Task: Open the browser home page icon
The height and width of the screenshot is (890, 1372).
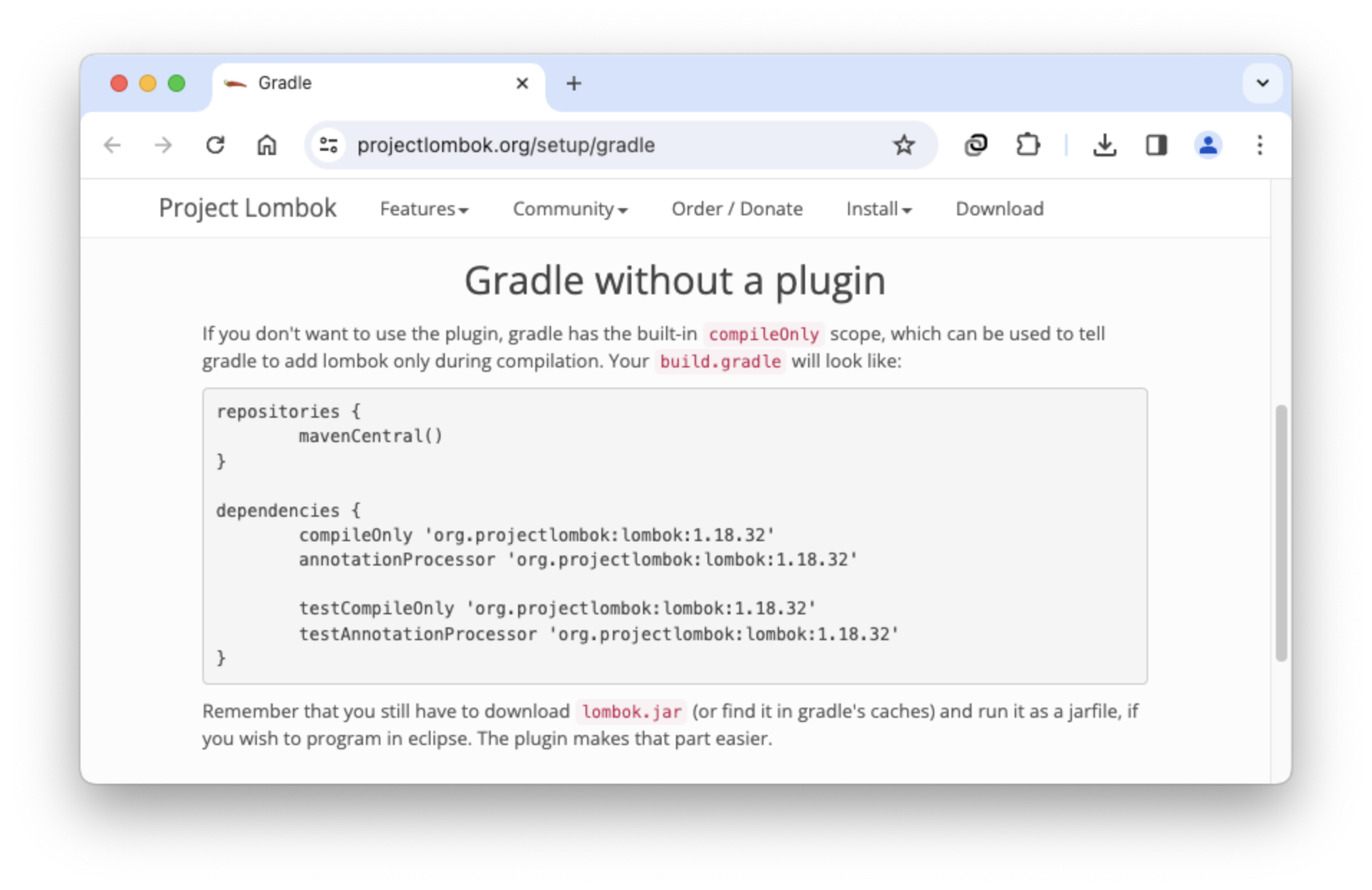Action: pyautogui.click(x=267, y=146)
